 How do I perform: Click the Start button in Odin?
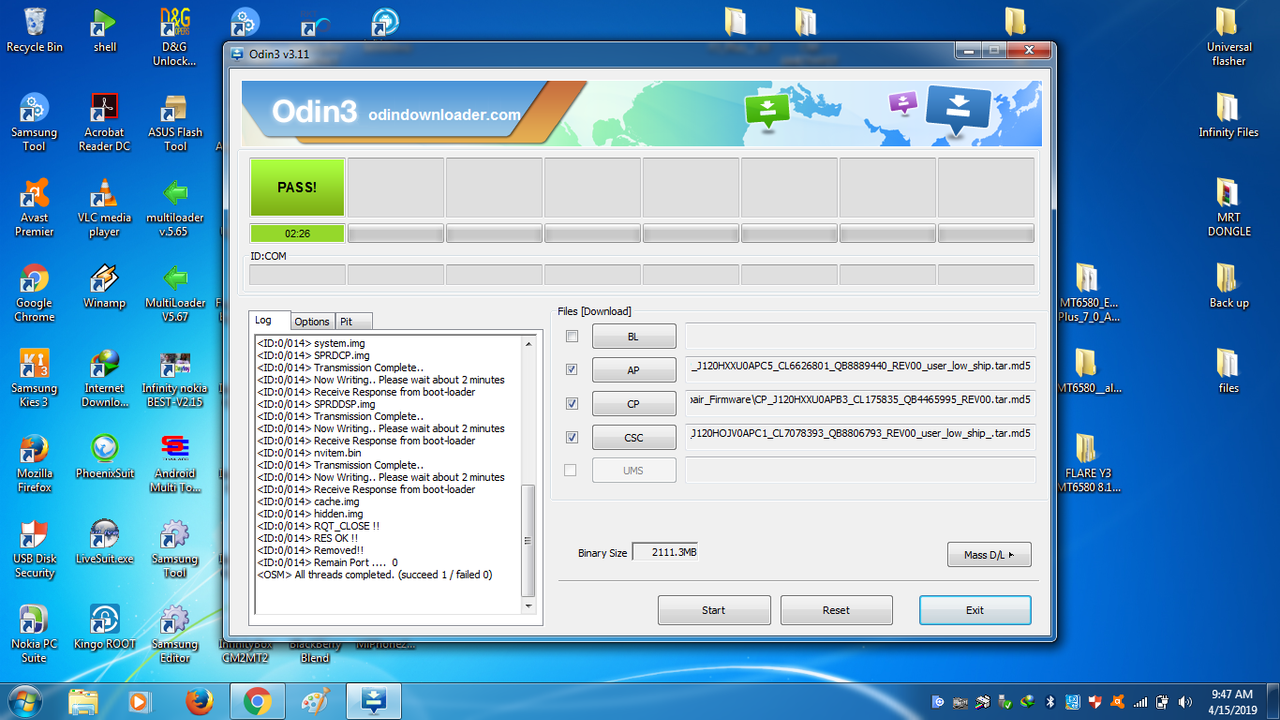(714, 610)
